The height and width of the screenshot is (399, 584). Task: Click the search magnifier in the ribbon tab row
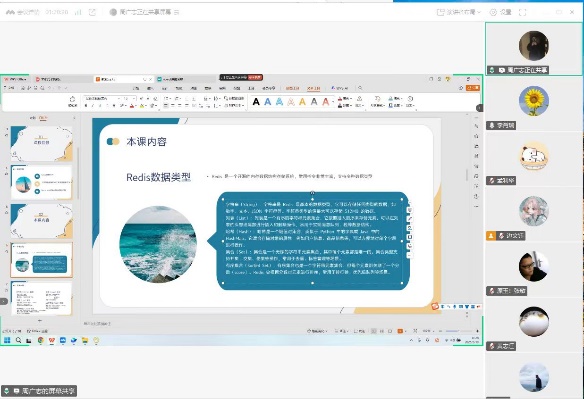tap(360, 88)
